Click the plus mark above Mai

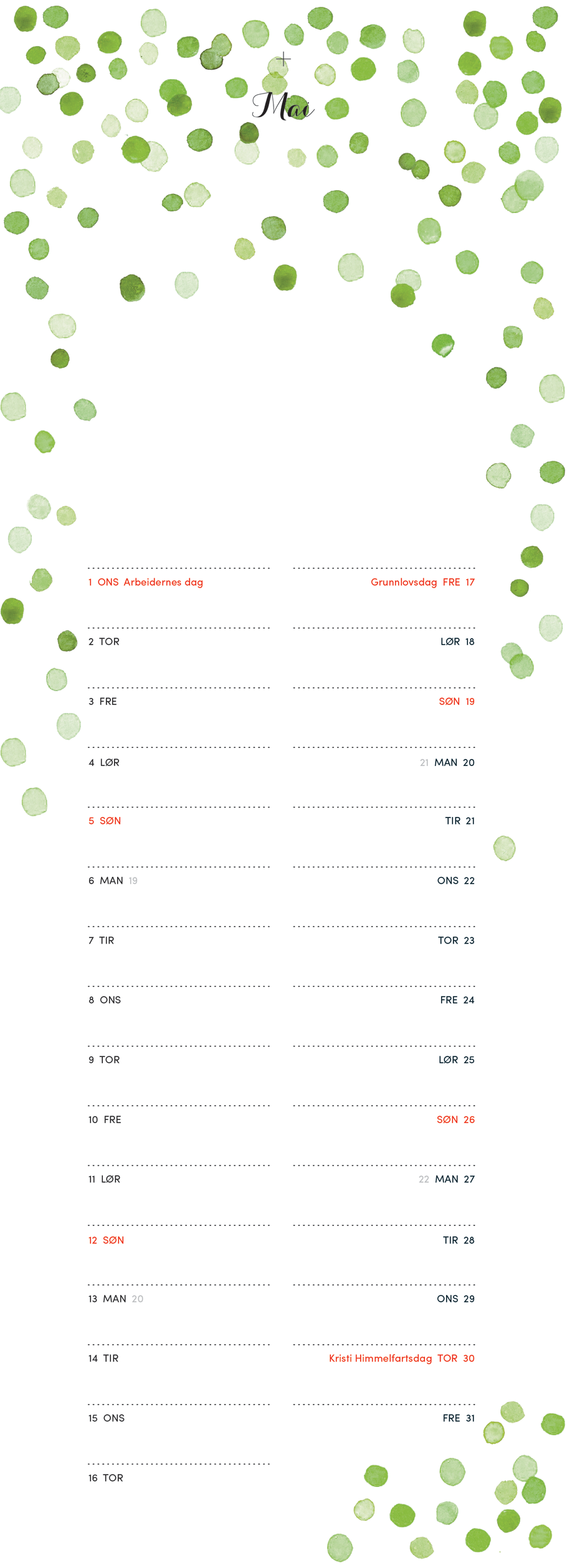click(x=283, y=59)
